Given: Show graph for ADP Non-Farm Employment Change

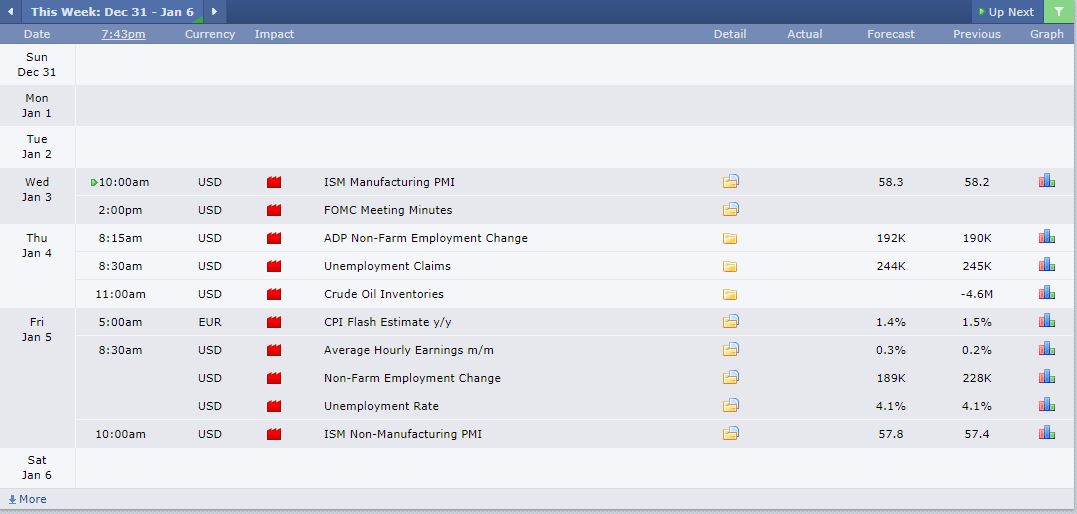Looking at the screenshot, I should 1047,238.
